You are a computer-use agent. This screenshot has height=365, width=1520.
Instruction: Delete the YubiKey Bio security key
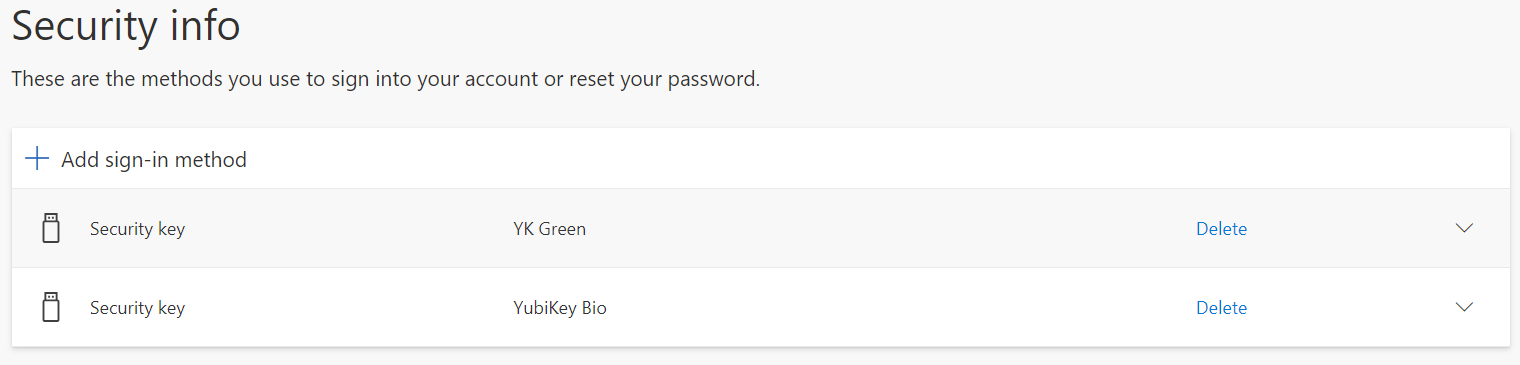(x=1221, y=307)
